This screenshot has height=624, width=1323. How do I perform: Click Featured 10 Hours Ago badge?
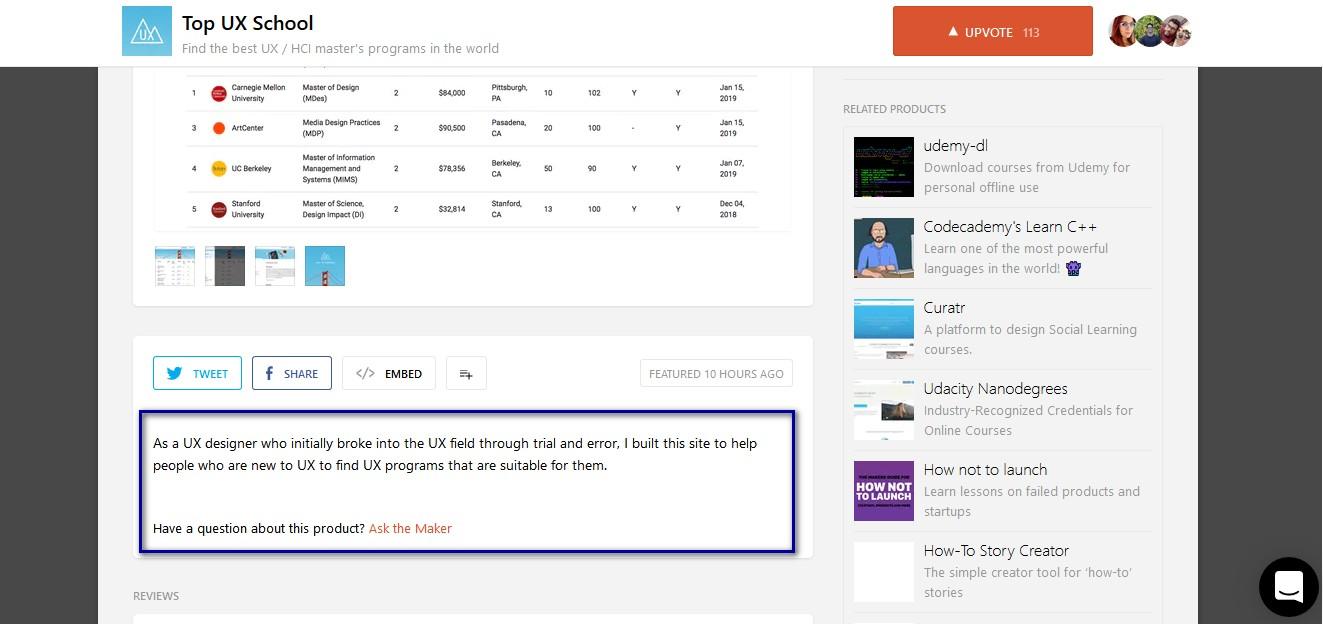point(716,373)
